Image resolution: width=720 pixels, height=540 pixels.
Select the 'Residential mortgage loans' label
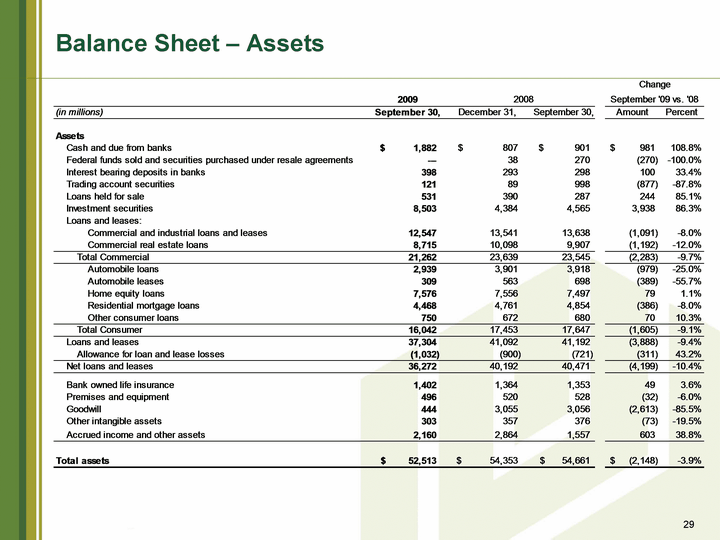click(x=143, y=305)
